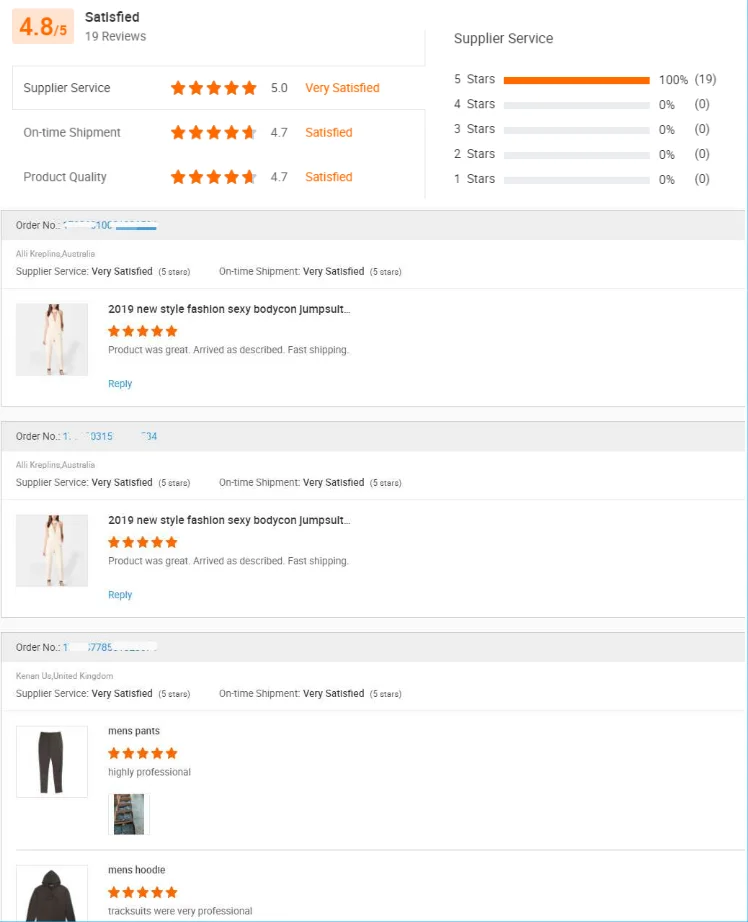Click the (19) count next to 5 Stars
Screen dimensions: 748x922
[x=705, y=79]
